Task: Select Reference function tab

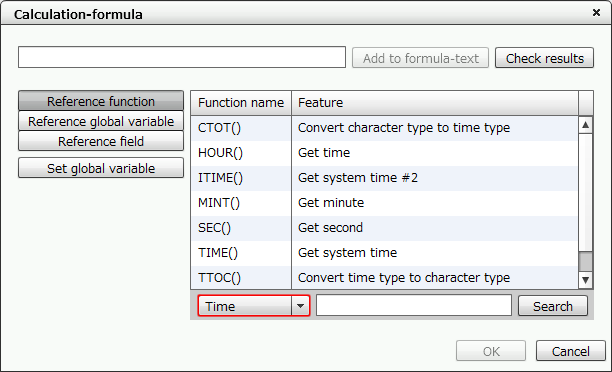Action: click(101, 101)
